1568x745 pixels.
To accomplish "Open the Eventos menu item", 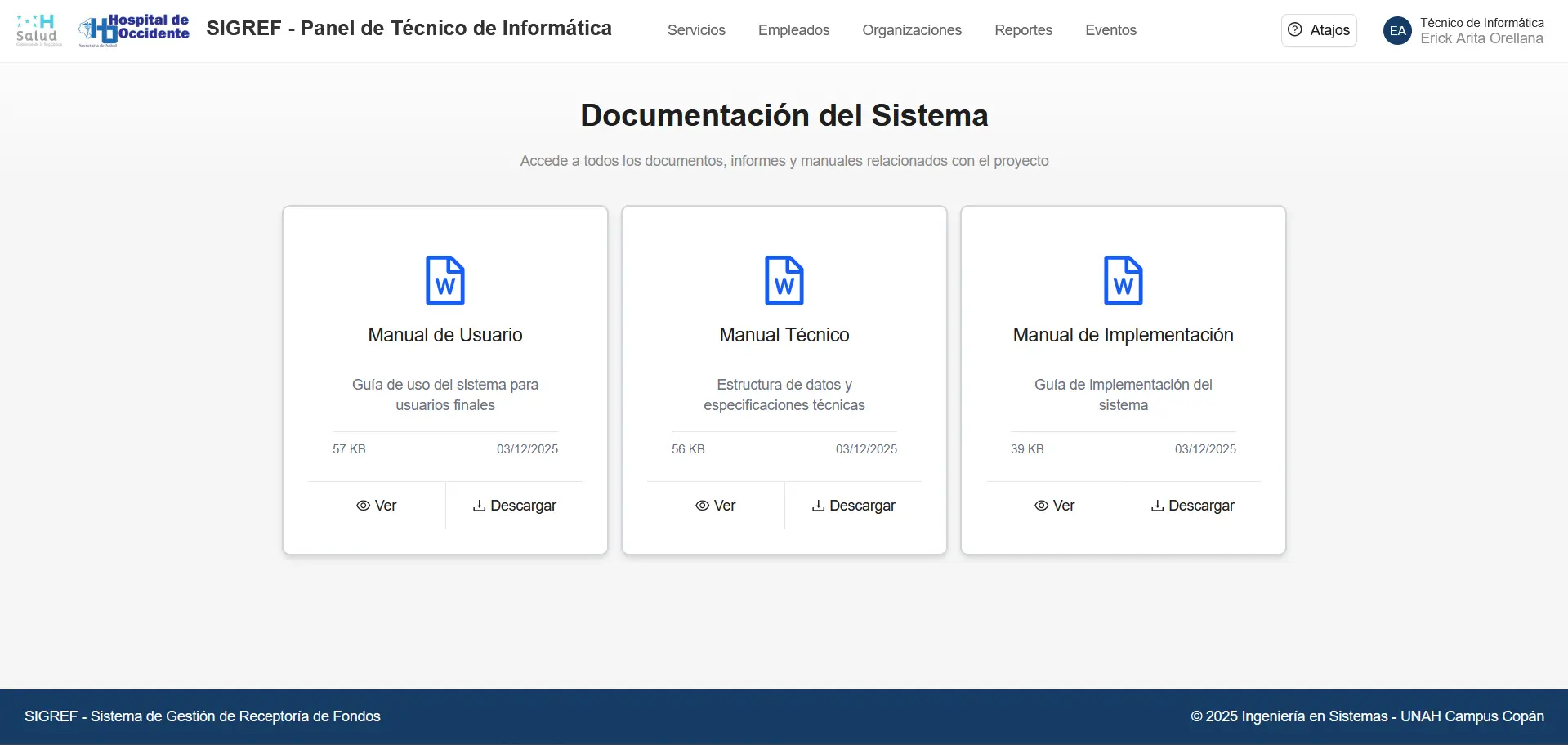I will (x=1110, y=30).
